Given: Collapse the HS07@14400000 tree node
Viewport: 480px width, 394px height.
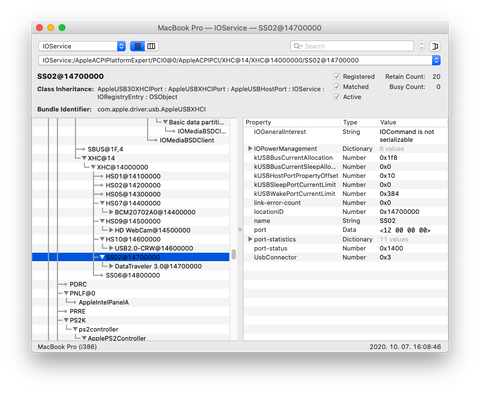Looking at the screenshot, I should coord(102,203).
